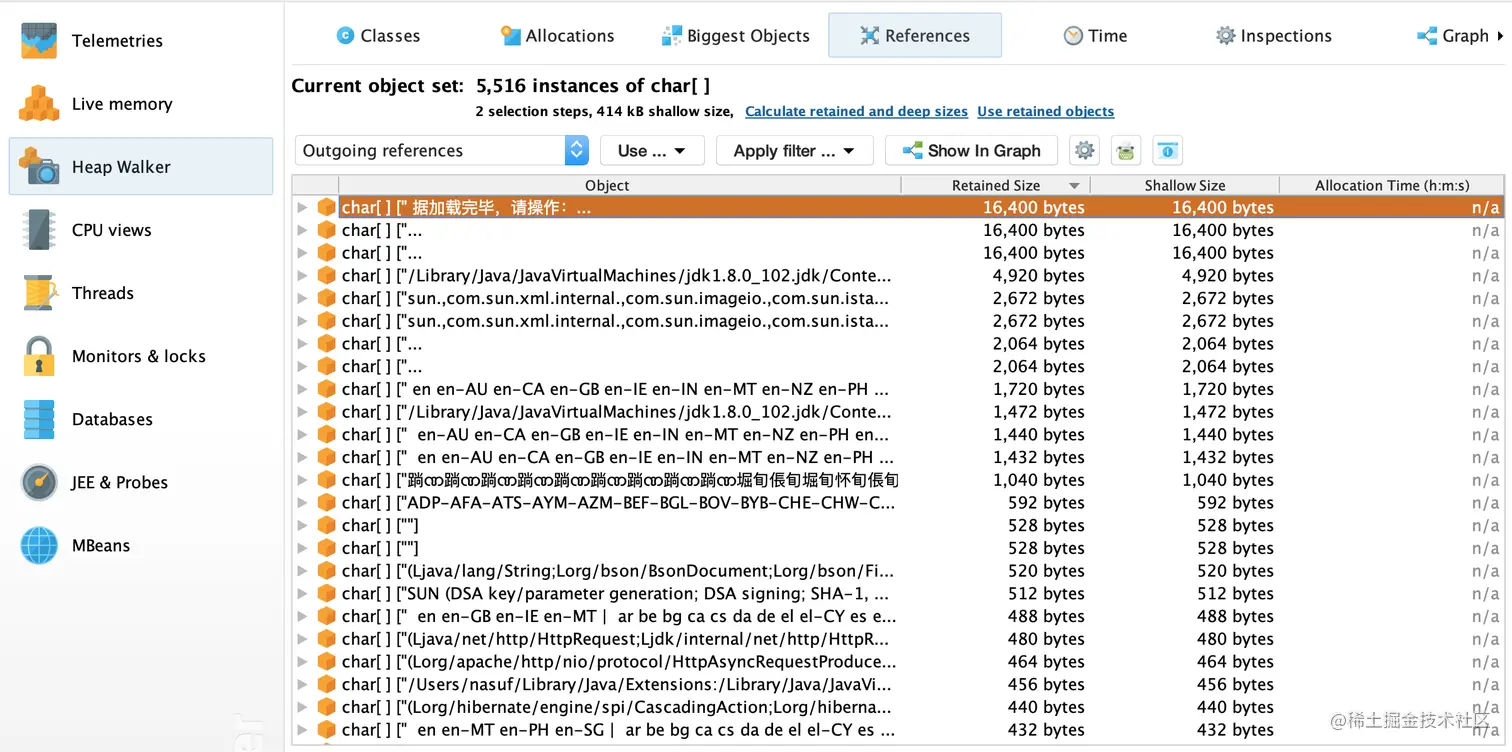Click the Use retained objects link
1512x752 pixels.
(x=1045, y=112)
